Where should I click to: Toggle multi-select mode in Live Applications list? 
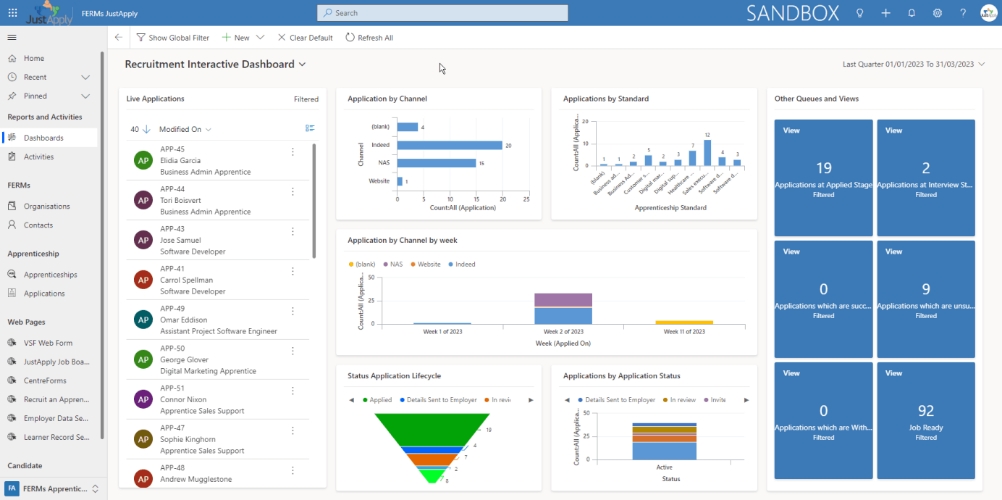(x=310, y=128)
